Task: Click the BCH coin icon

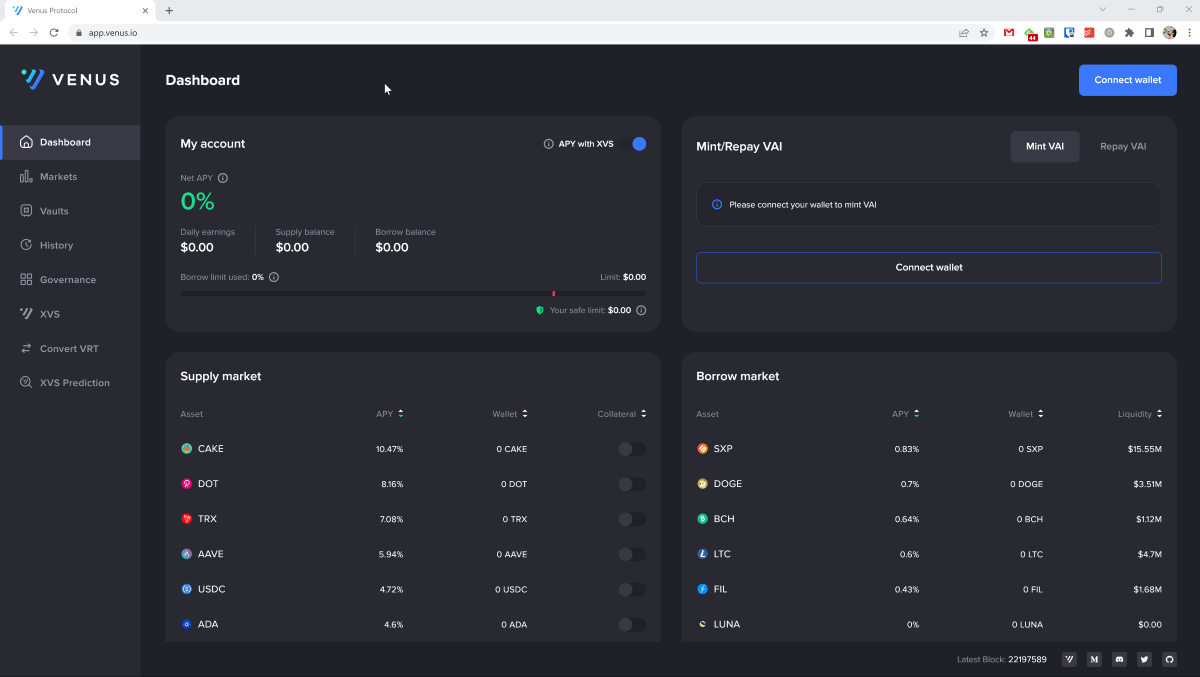Action: click(702, 519)
